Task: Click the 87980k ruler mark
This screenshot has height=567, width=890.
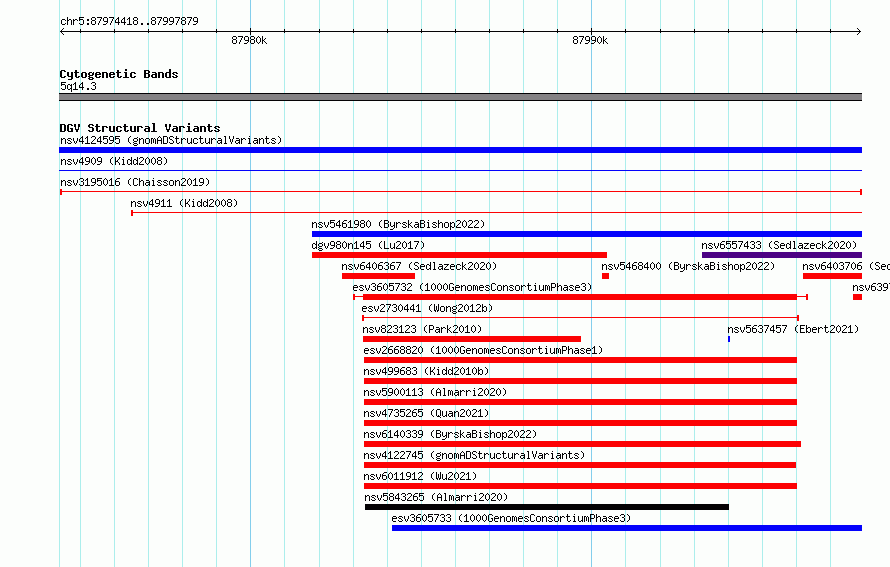Action: coord(249,40)
